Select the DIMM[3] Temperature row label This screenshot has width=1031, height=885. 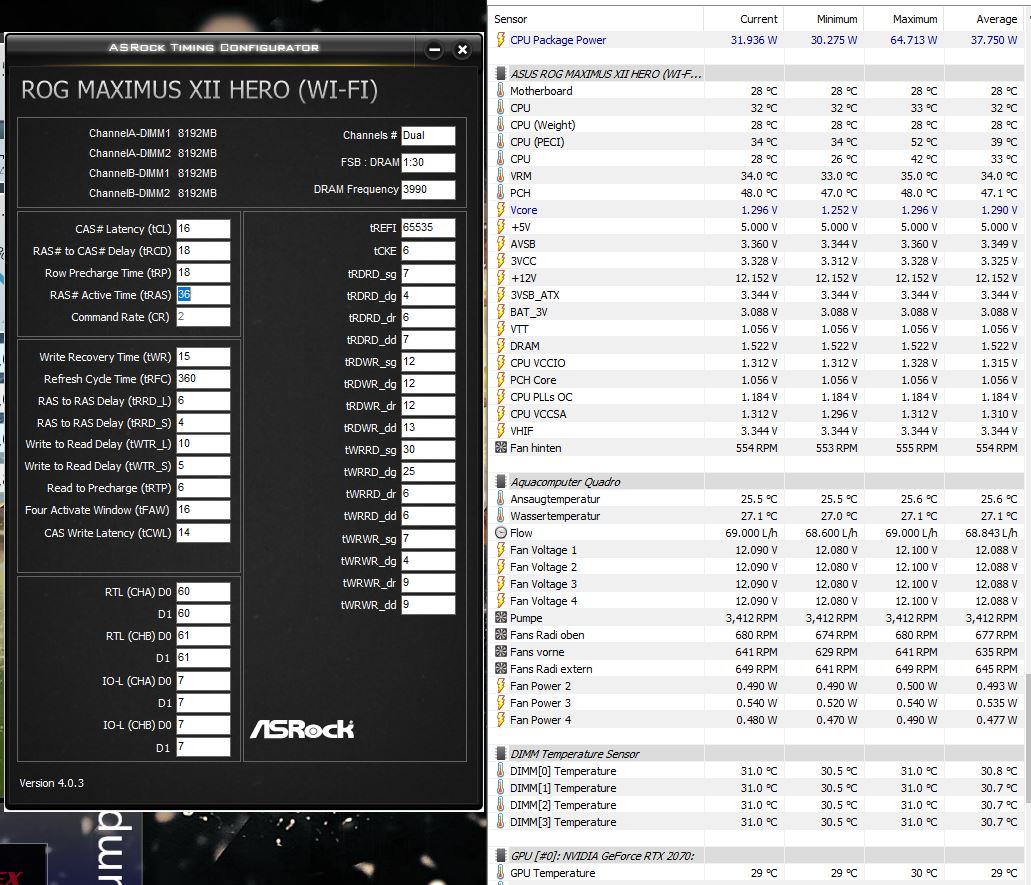pos(563,822)
